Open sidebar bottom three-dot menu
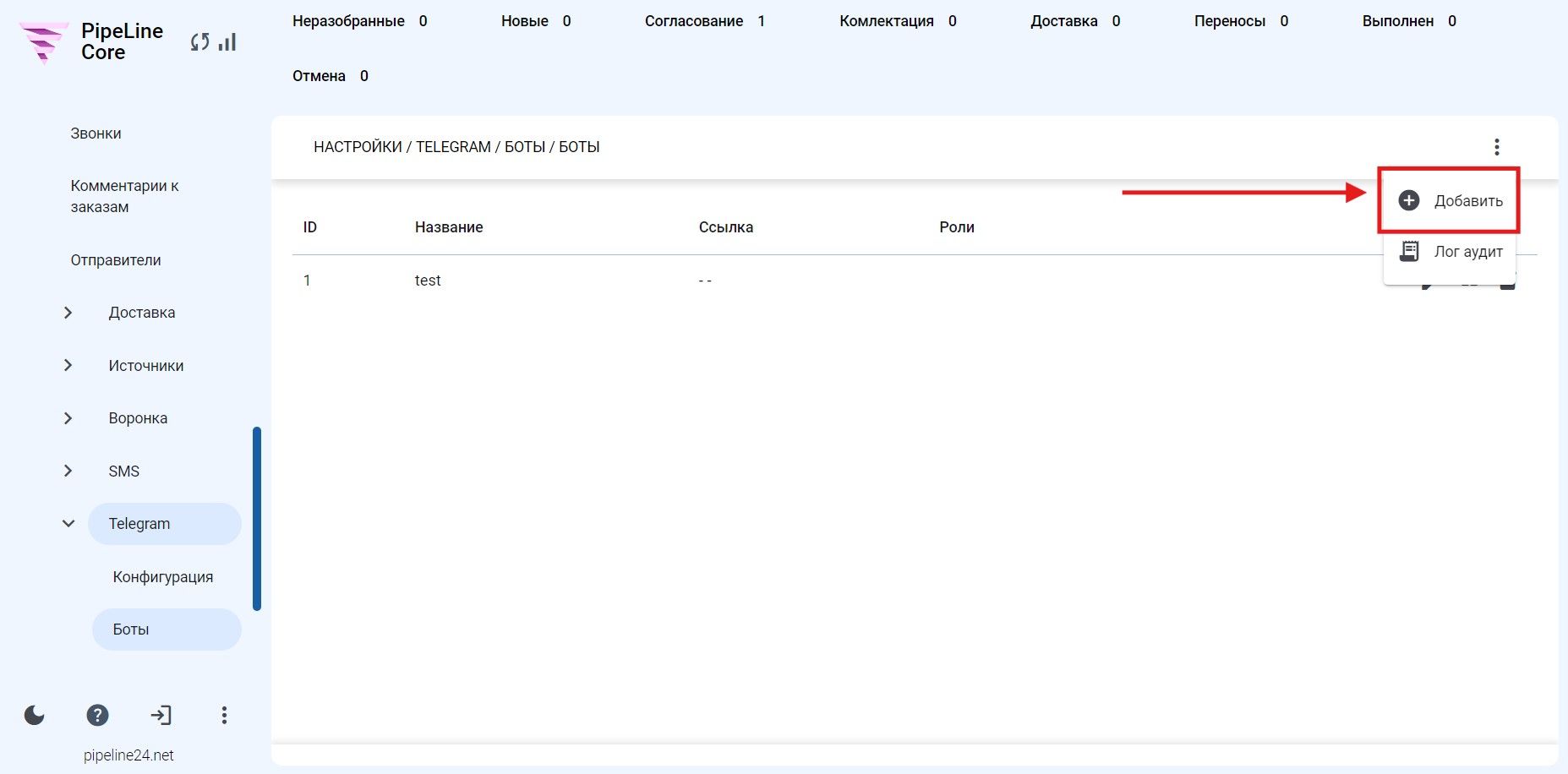 [224, 716]
